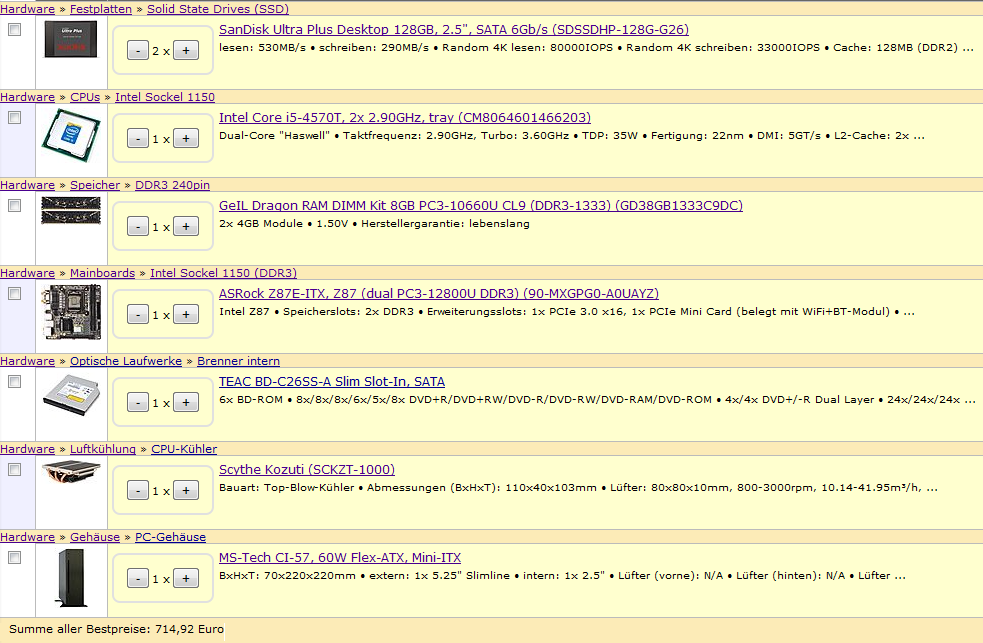The width and height of the screenshot is (983, 643).
Task: Decrease SanDisk SSD quantity with minus button
Action: 138,51
